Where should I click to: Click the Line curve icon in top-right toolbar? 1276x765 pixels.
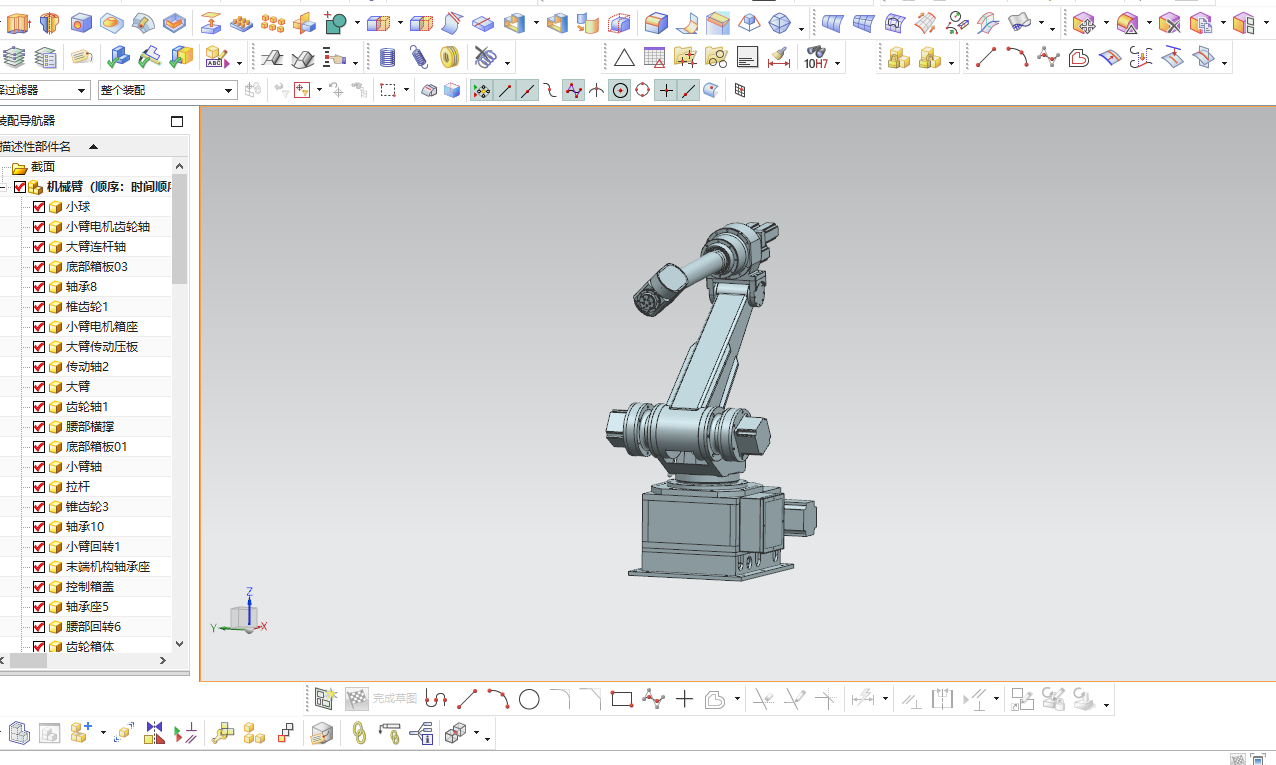(986, 58)
